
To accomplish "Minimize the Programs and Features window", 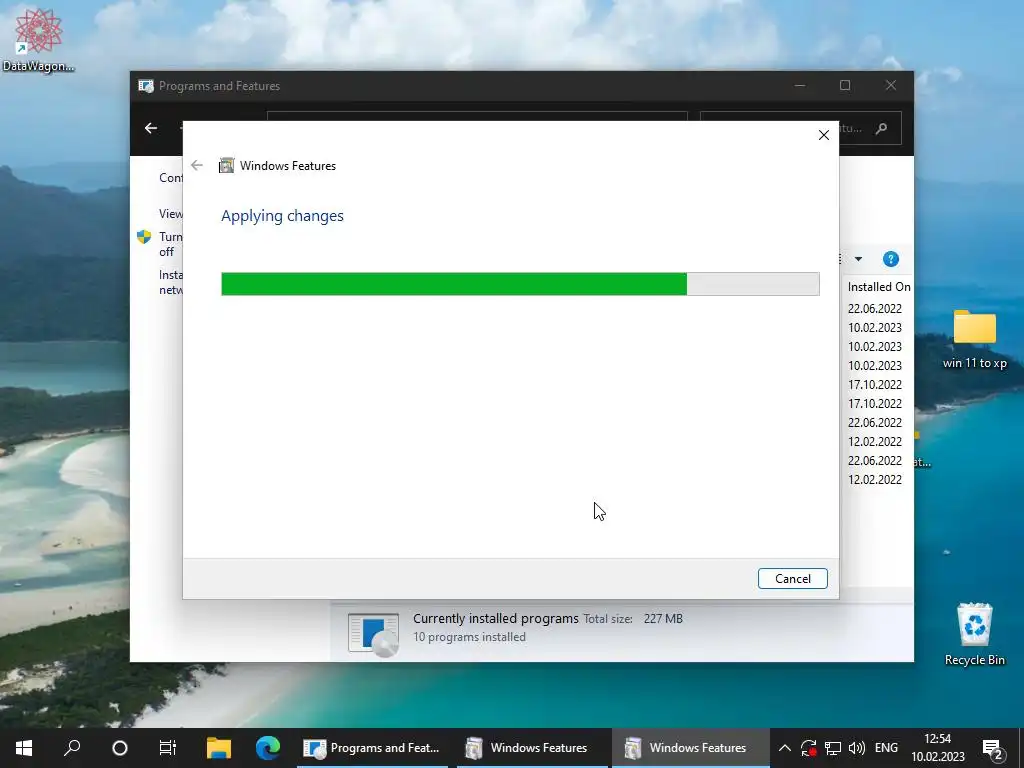I will 799,86.
